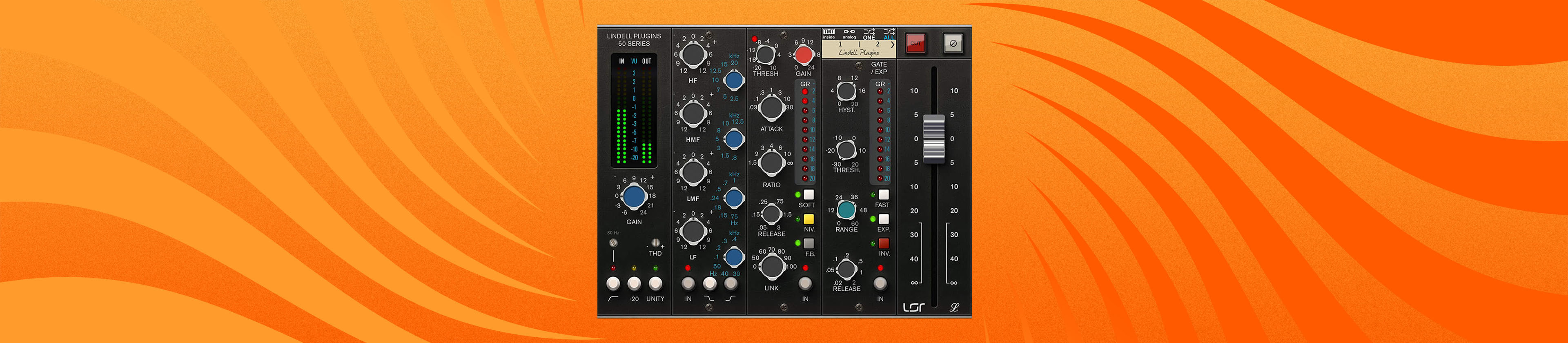Click the LMF frequency blue knob

(x=734, y=198)
